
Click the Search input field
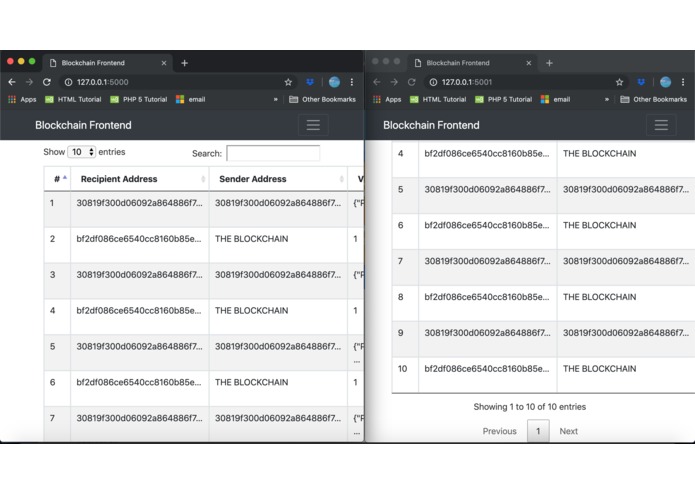tap(273, 153)
